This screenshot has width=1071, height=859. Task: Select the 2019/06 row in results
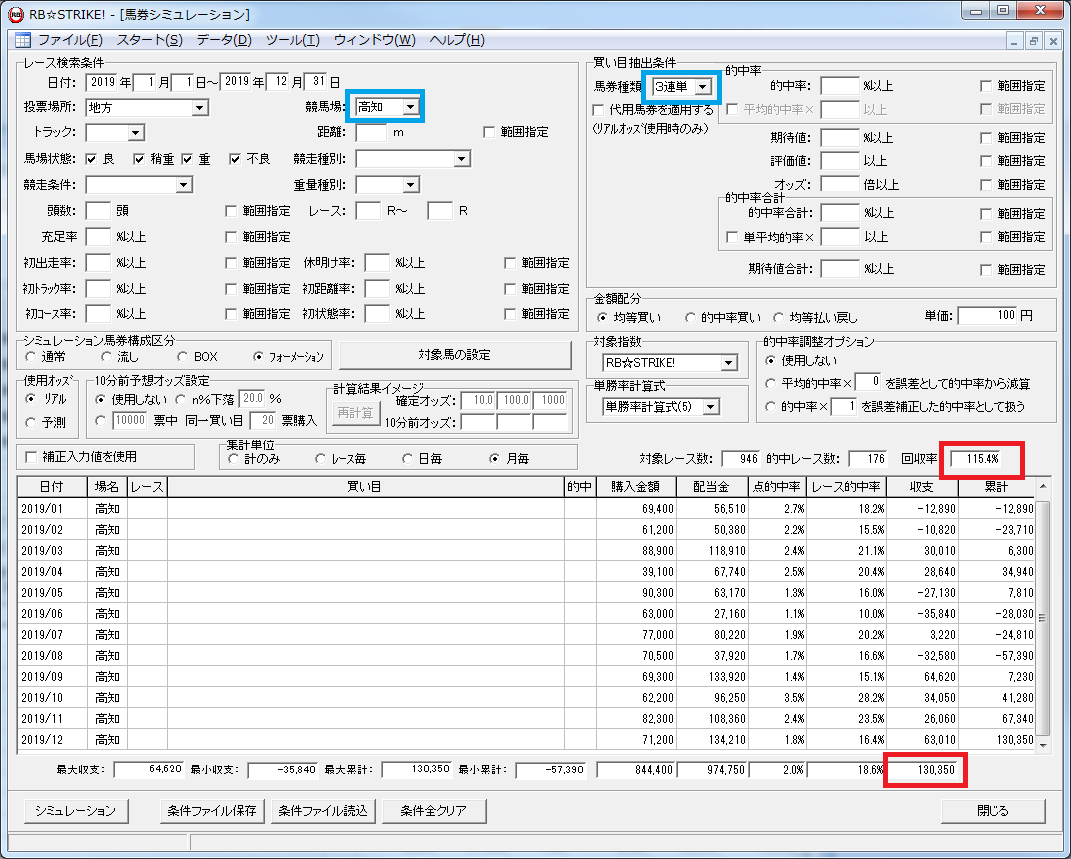coord(527,614)
